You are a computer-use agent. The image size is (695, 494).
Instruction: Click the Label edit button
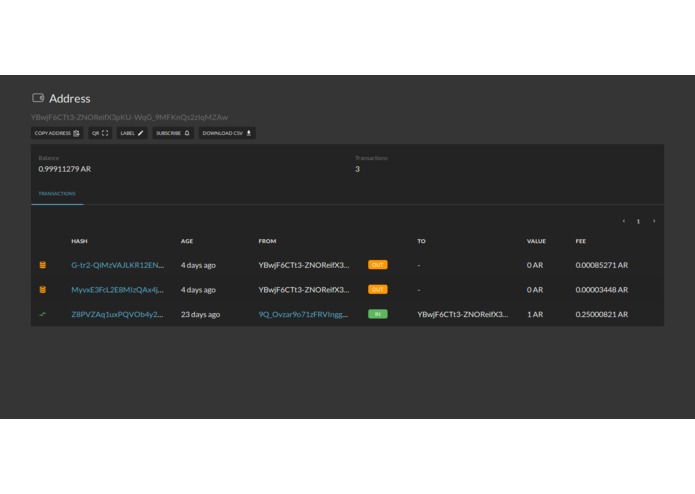pos(132,133)
